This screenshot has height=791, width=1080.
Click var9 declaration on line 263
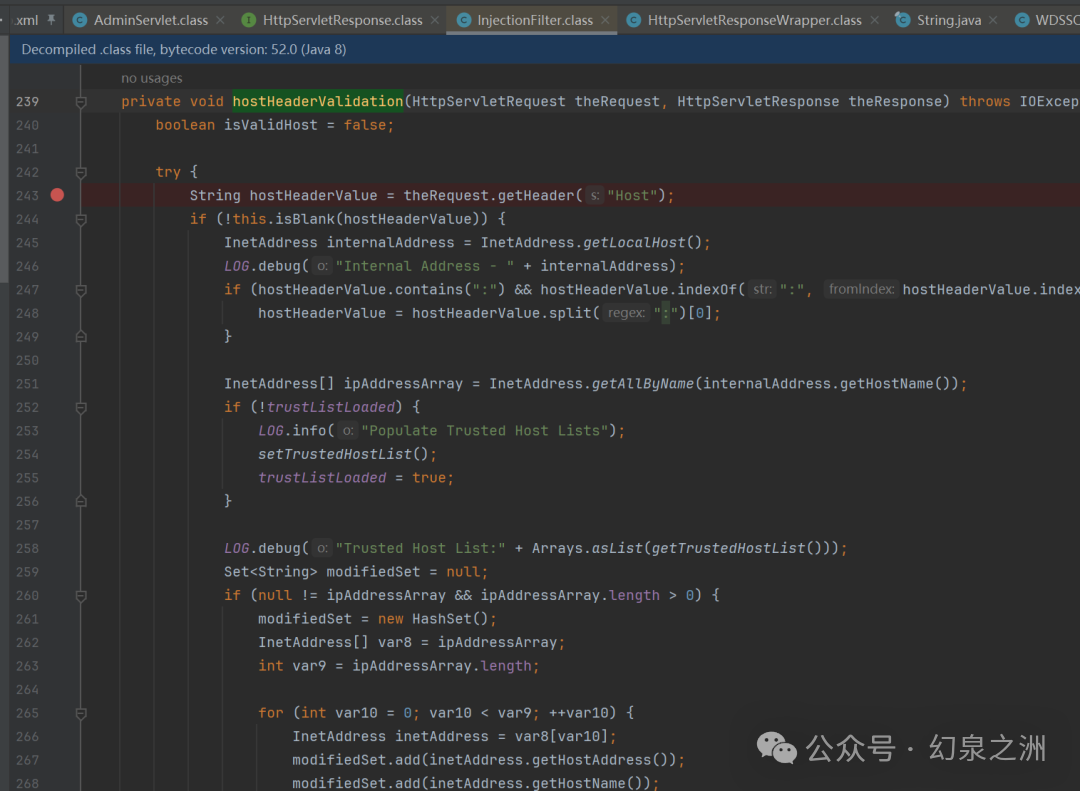pos(309,666)
